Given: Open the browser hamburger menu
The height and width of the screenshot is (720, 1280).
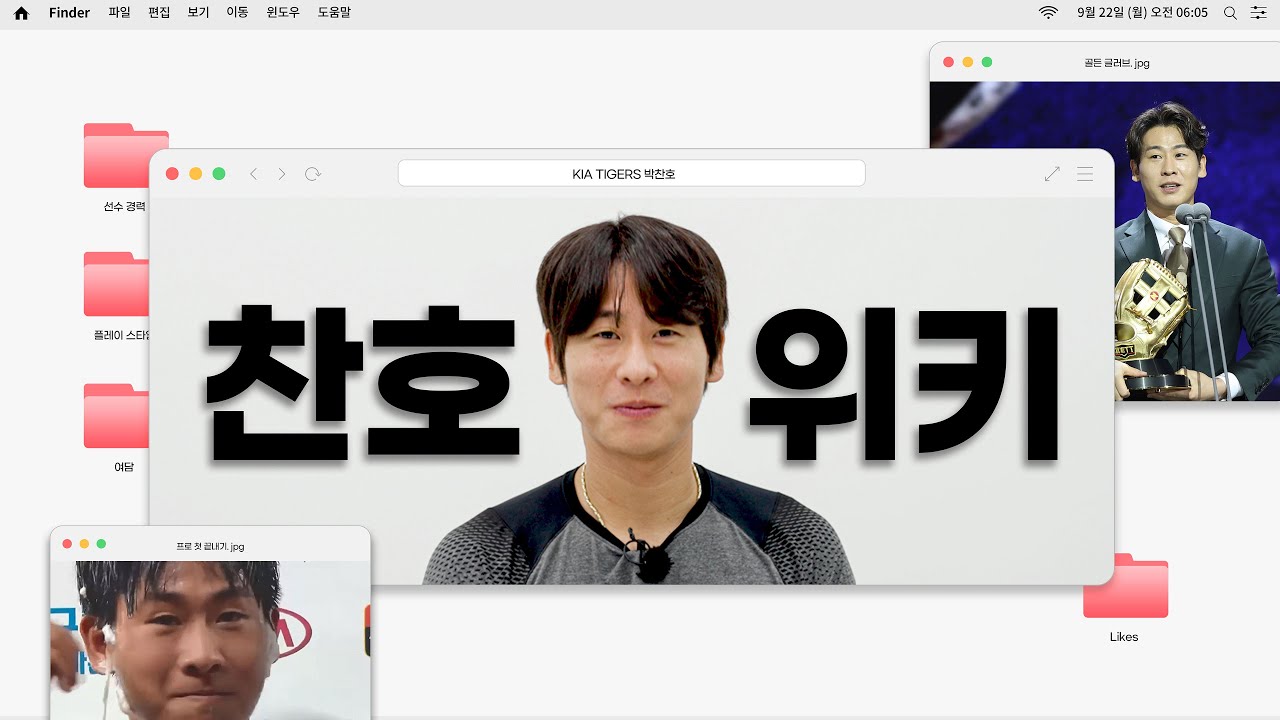Looking at the screenshot, I should click(1085, 174).
